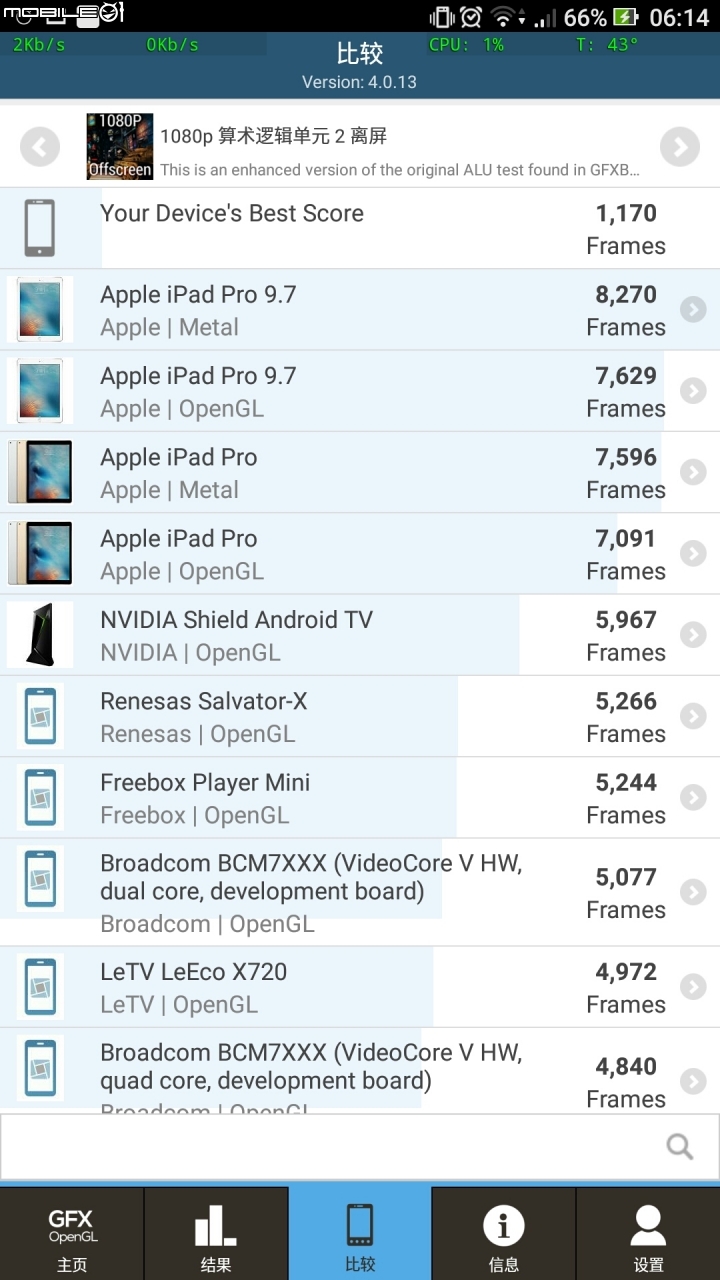Tap the battery indicator in status bar
The width and height of the screenshot is (720, 1280).
click(x=625, y=17)
